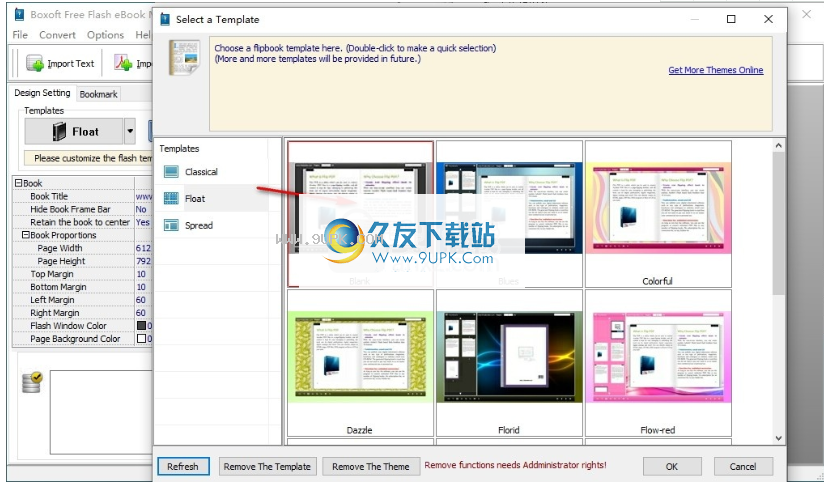Click the Page Width value 612
This screenshot has height=483, width=824.
point(143,248)
